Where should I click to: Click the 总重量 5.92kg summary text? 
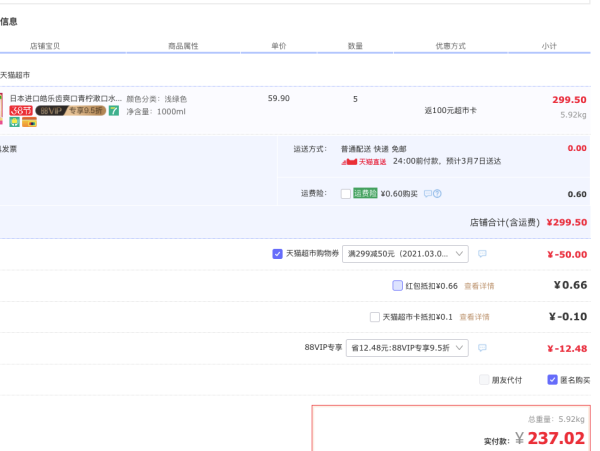[x=556, y=419]
